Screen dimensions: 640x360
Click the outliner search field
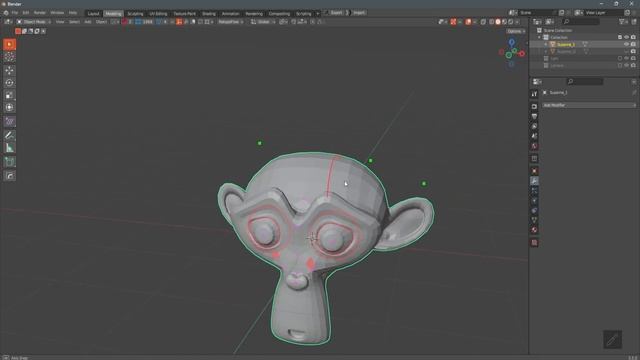[581, 22]
